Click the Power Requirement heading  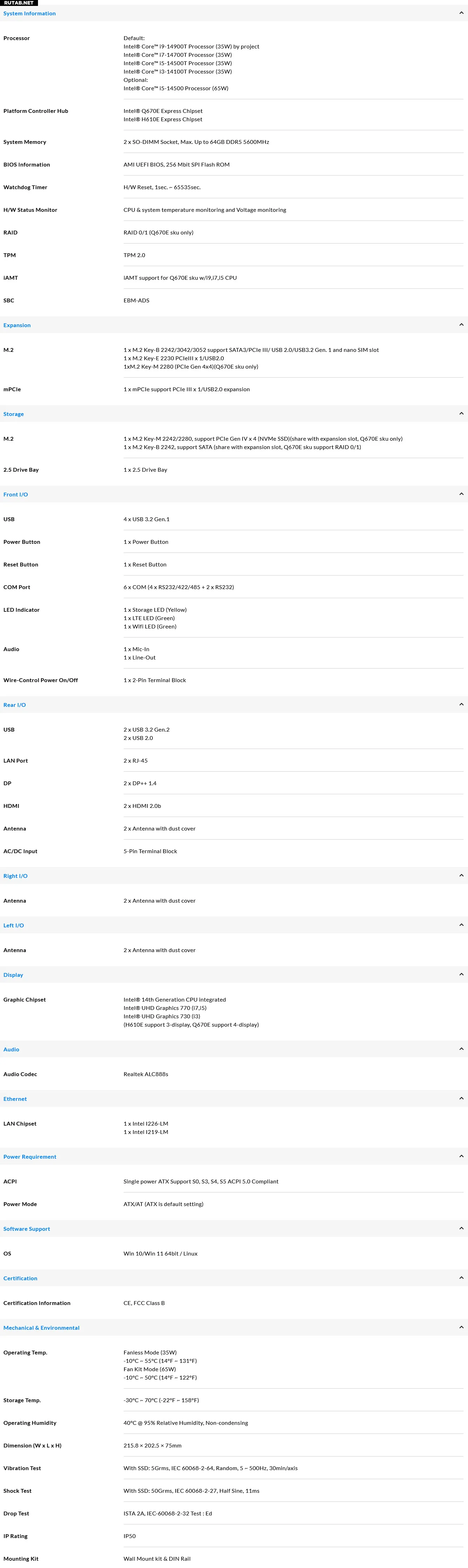click(30, 1157)
